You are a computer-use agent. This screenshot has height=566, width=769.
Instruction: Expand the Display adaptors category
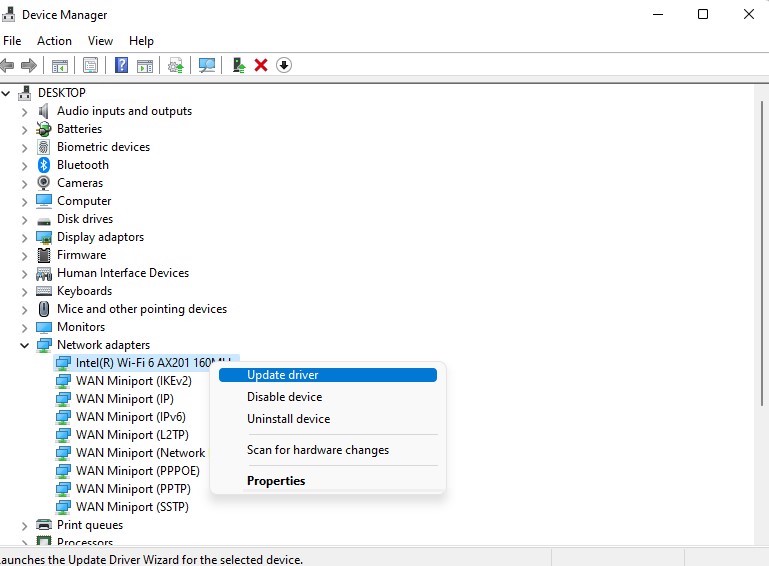point(25,237)
